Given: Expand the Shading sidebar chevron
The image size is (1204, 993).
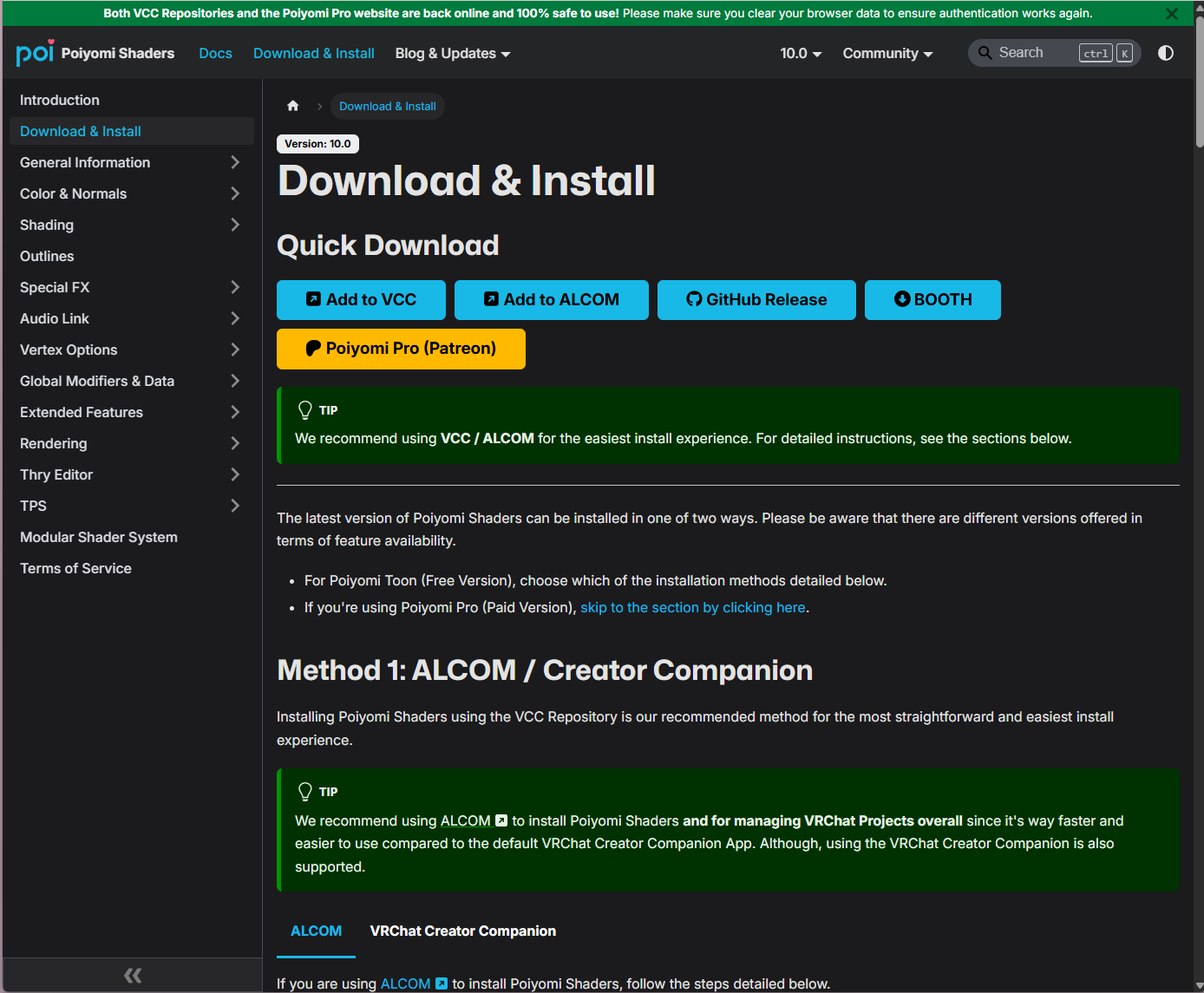Looking at the screenshot, I should 235,225.
